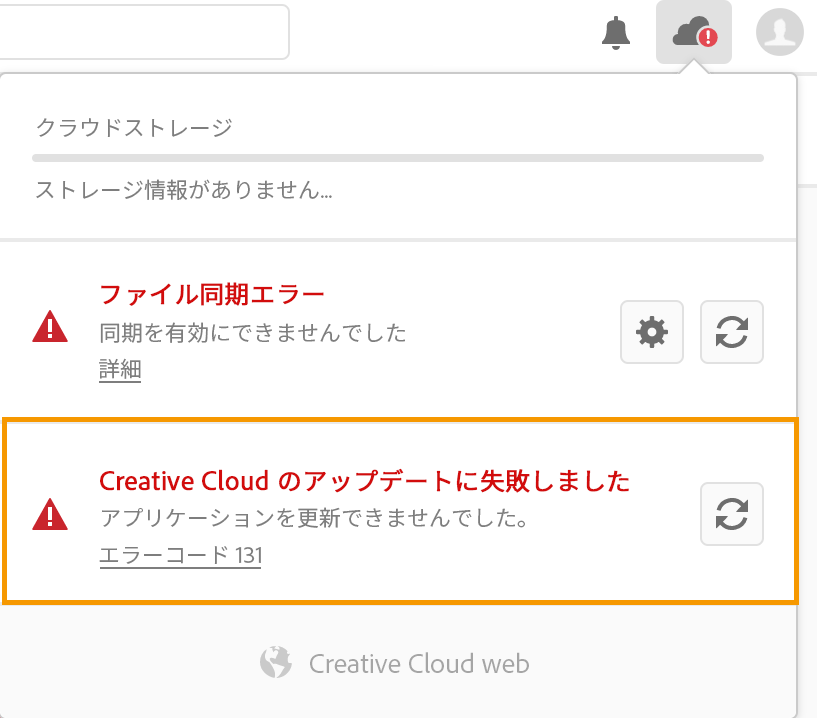Retry the Creative Cloud update
Image resolution: width=817 pixels, height=718 pixels.
(x=732, y=514)
